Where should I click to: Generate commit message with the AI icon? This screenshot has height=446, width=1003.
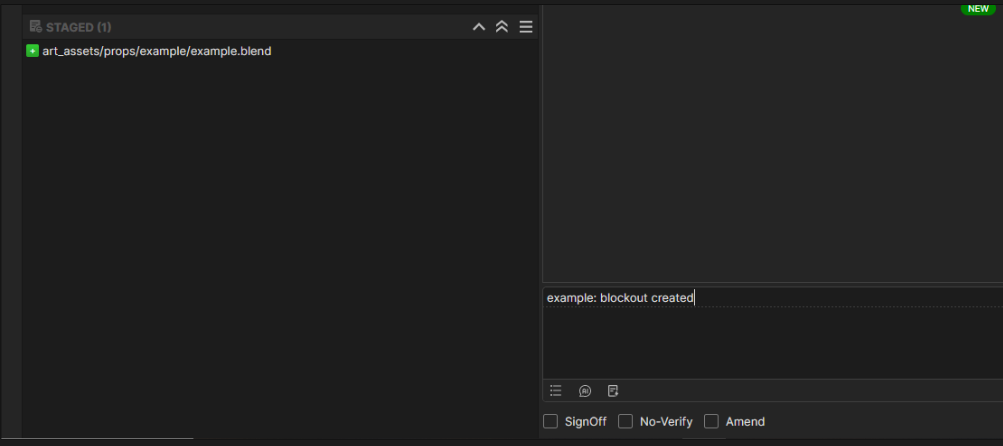tap(585, 391)
